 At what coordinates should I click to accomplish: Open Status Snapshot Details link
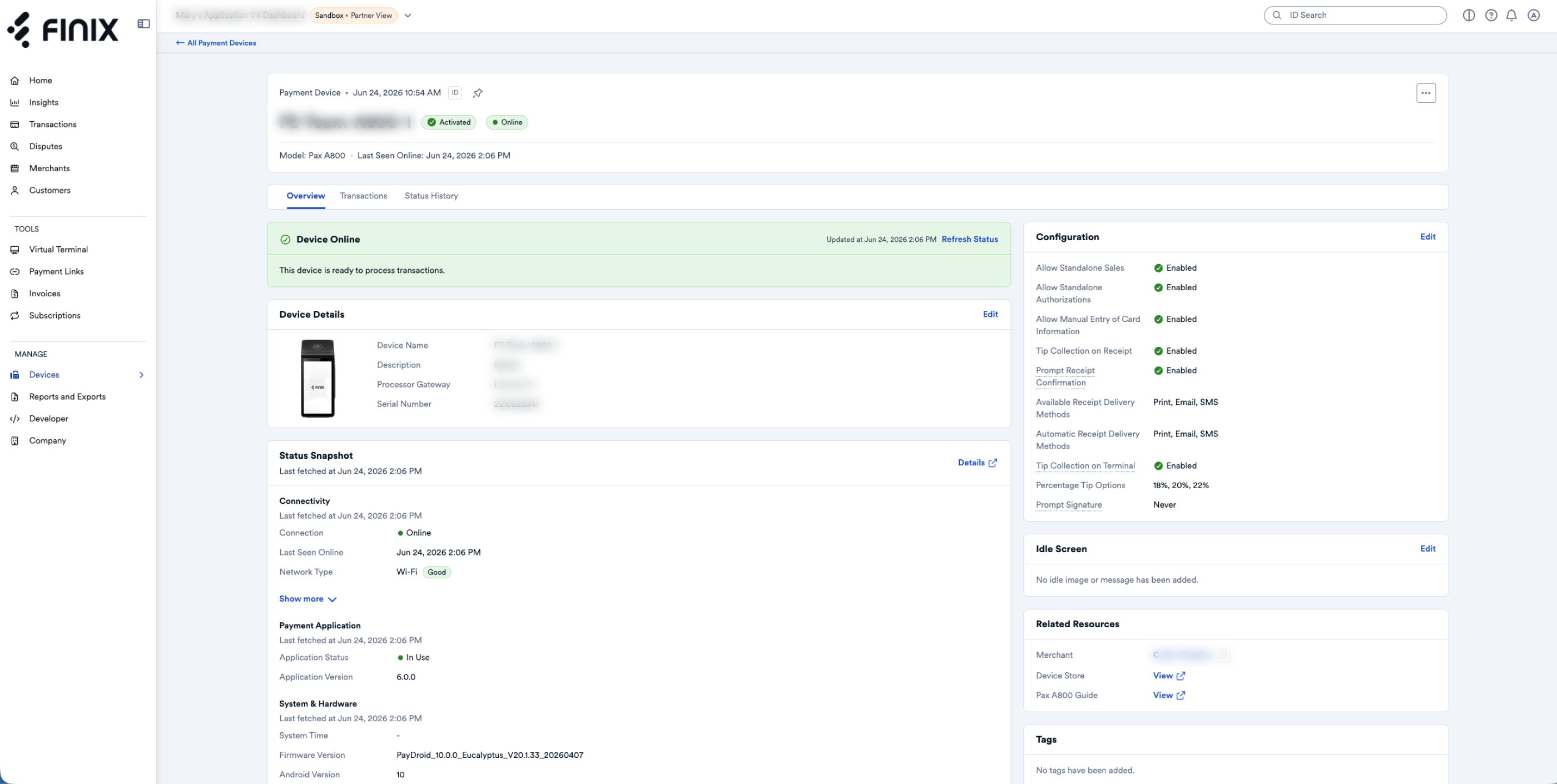[978, 463]
